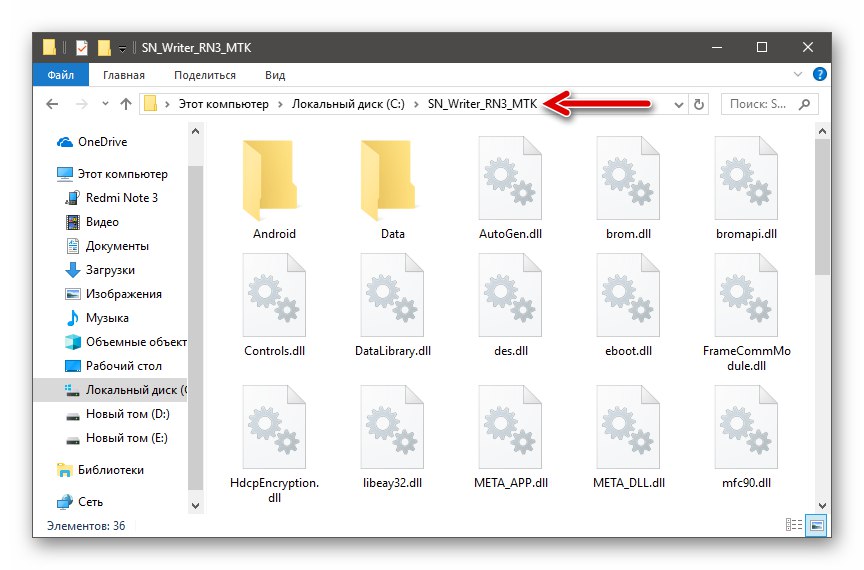This screenshot has height=570, width=864.
Task: Click Локальный диск (C:) breadcrumb
Action: (x=348, y=104)
